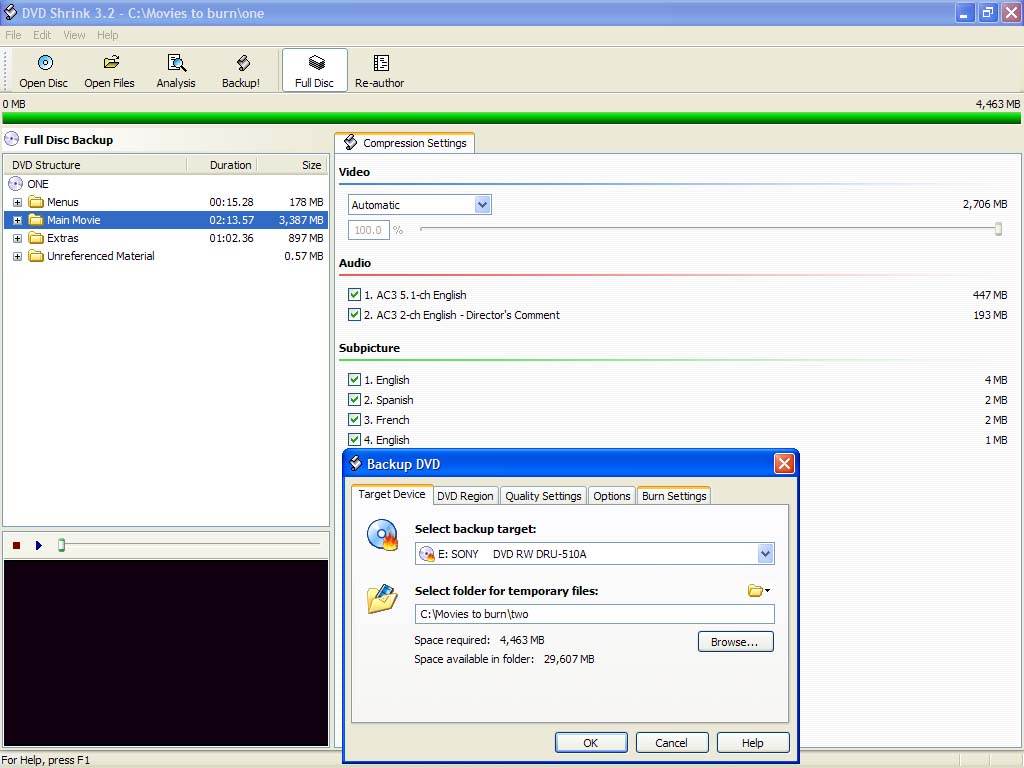The image size is (1024, 768).
Task: Expand the Menus tree node
Action: 18,202
